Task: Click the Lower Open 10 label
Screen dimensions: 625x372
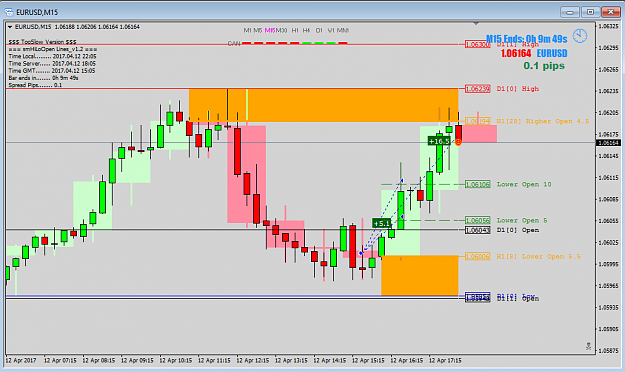Action: click(524, 184)
